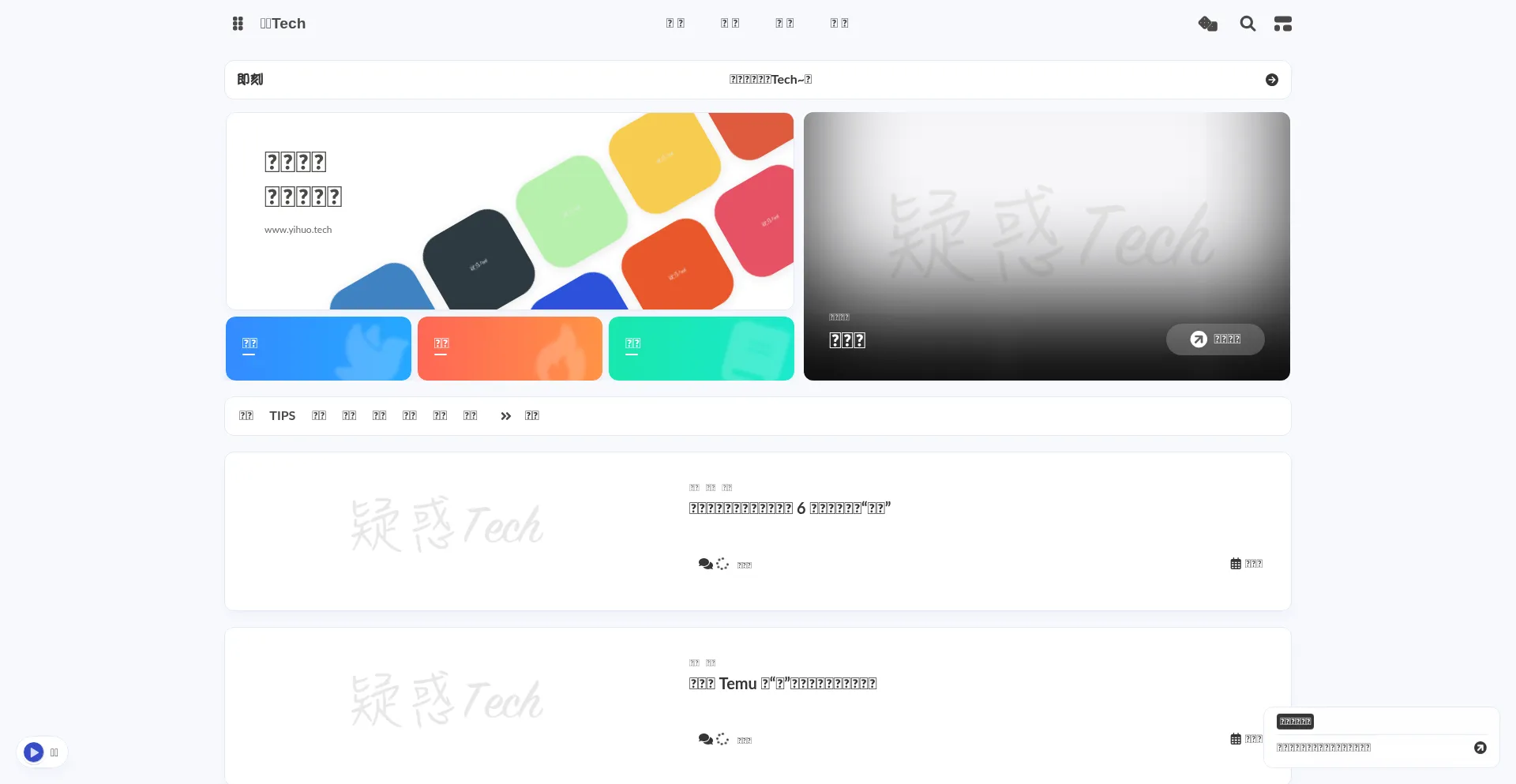Open the fourth item in the top navigation menu
This screenshot has width=1516, height=784.
pyautogui.click(x=839, y=24)
